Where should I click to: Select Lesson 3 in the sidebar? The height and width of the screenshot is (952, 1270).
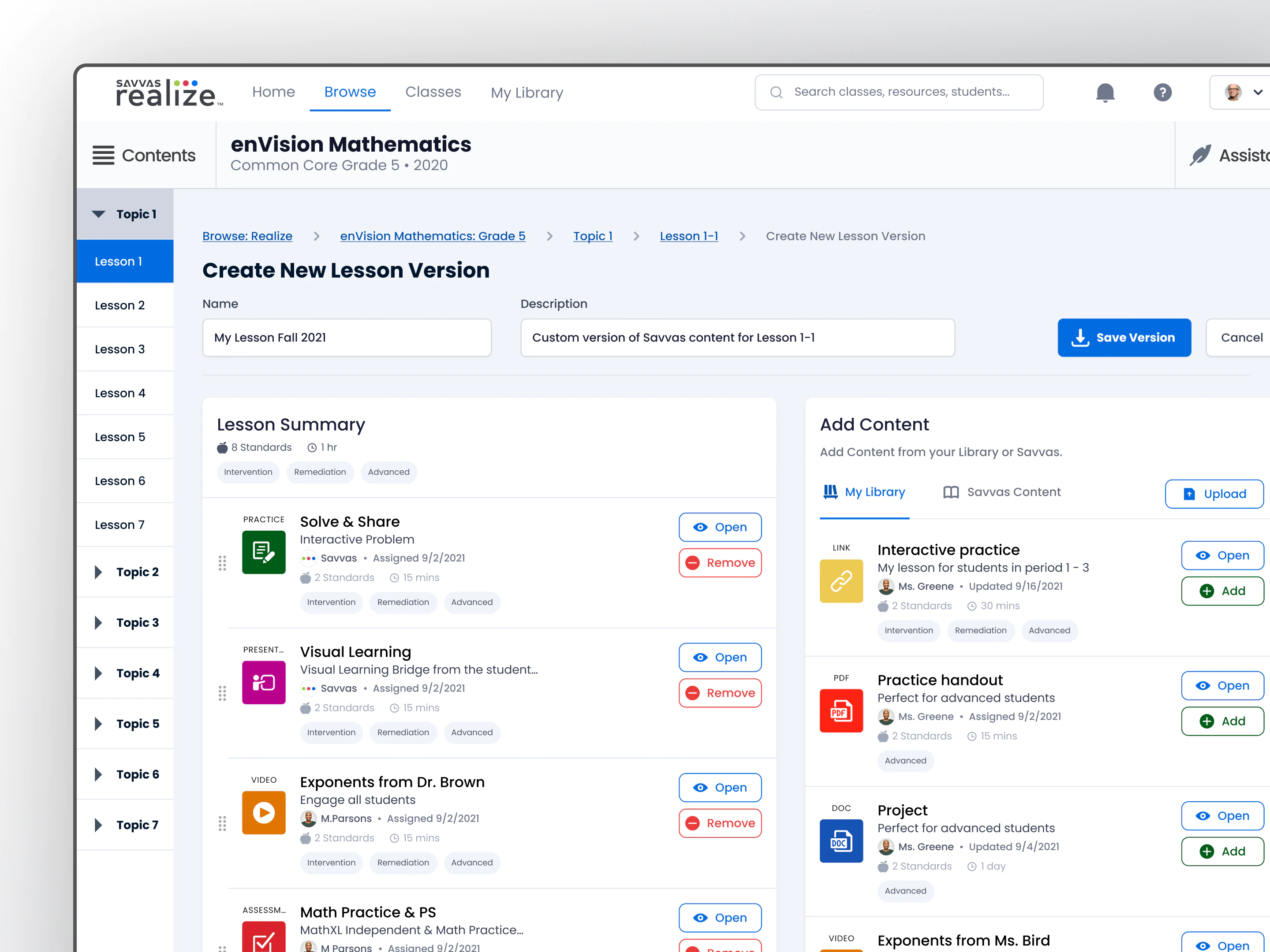[x=125, y=349]
